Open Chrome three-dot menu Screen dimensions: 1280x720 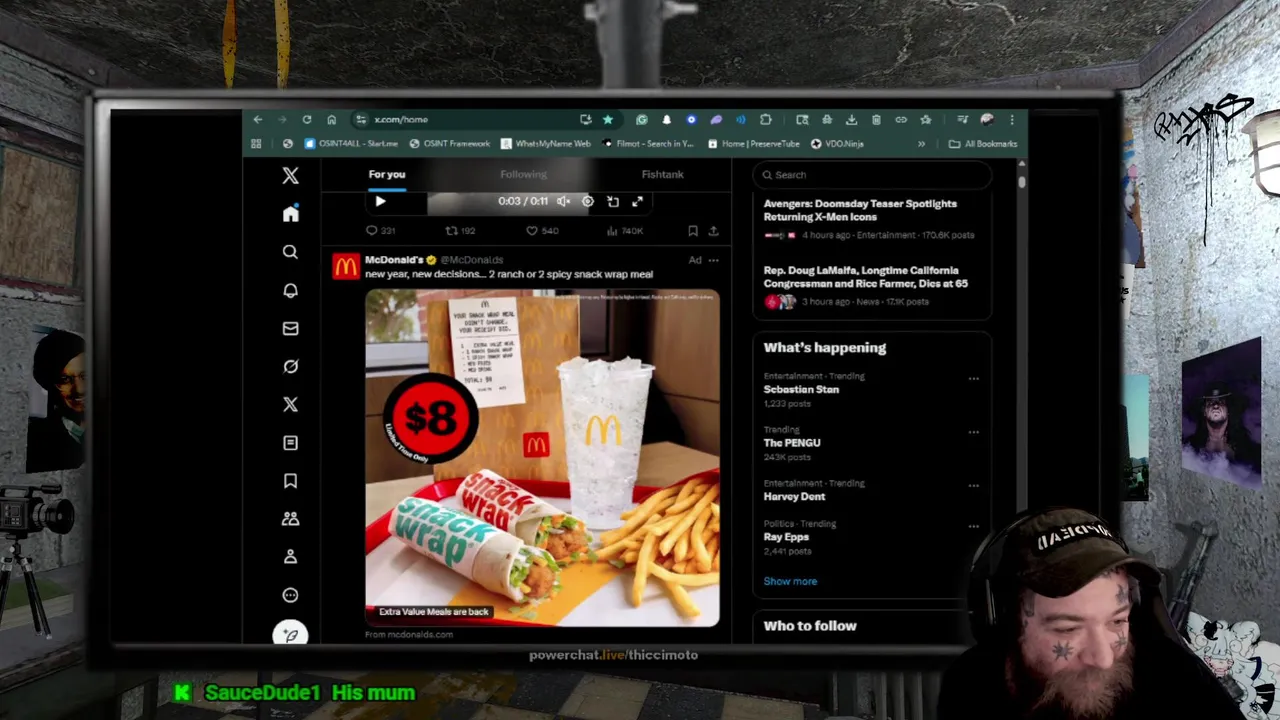[x=1011, y=119]
